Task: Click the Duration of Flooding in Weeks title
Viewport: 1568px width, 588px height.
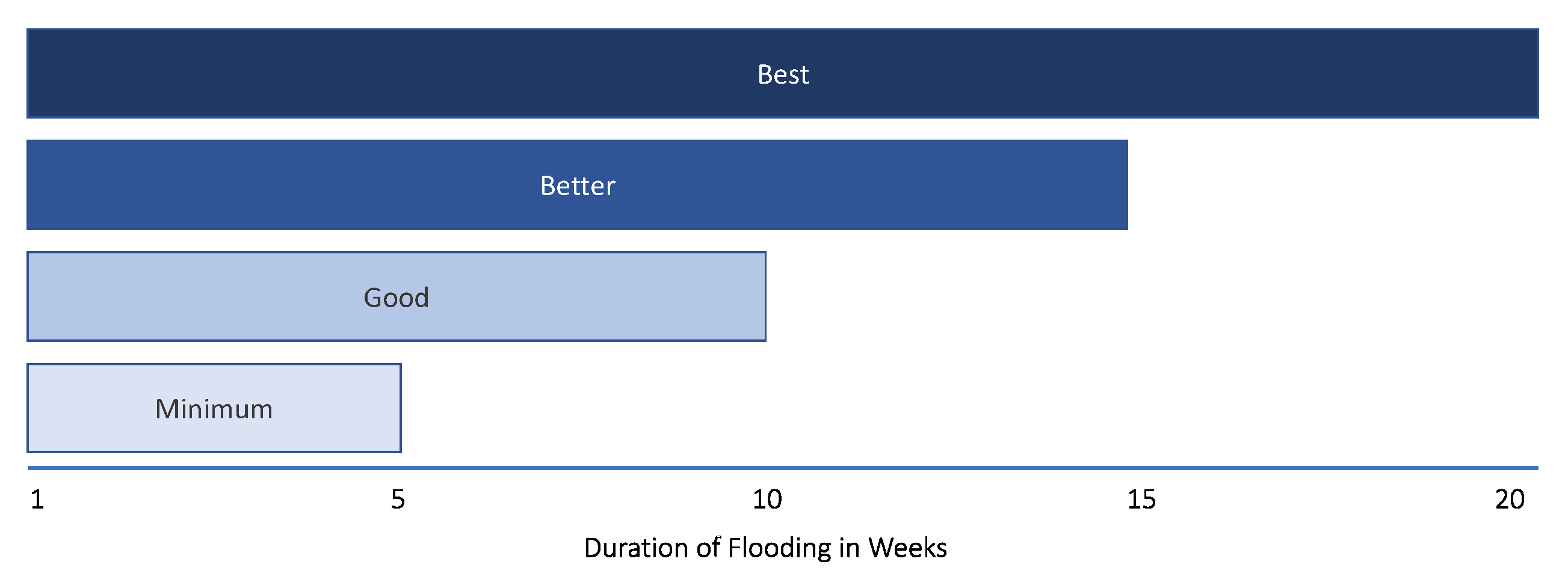Action: point(765,548)
